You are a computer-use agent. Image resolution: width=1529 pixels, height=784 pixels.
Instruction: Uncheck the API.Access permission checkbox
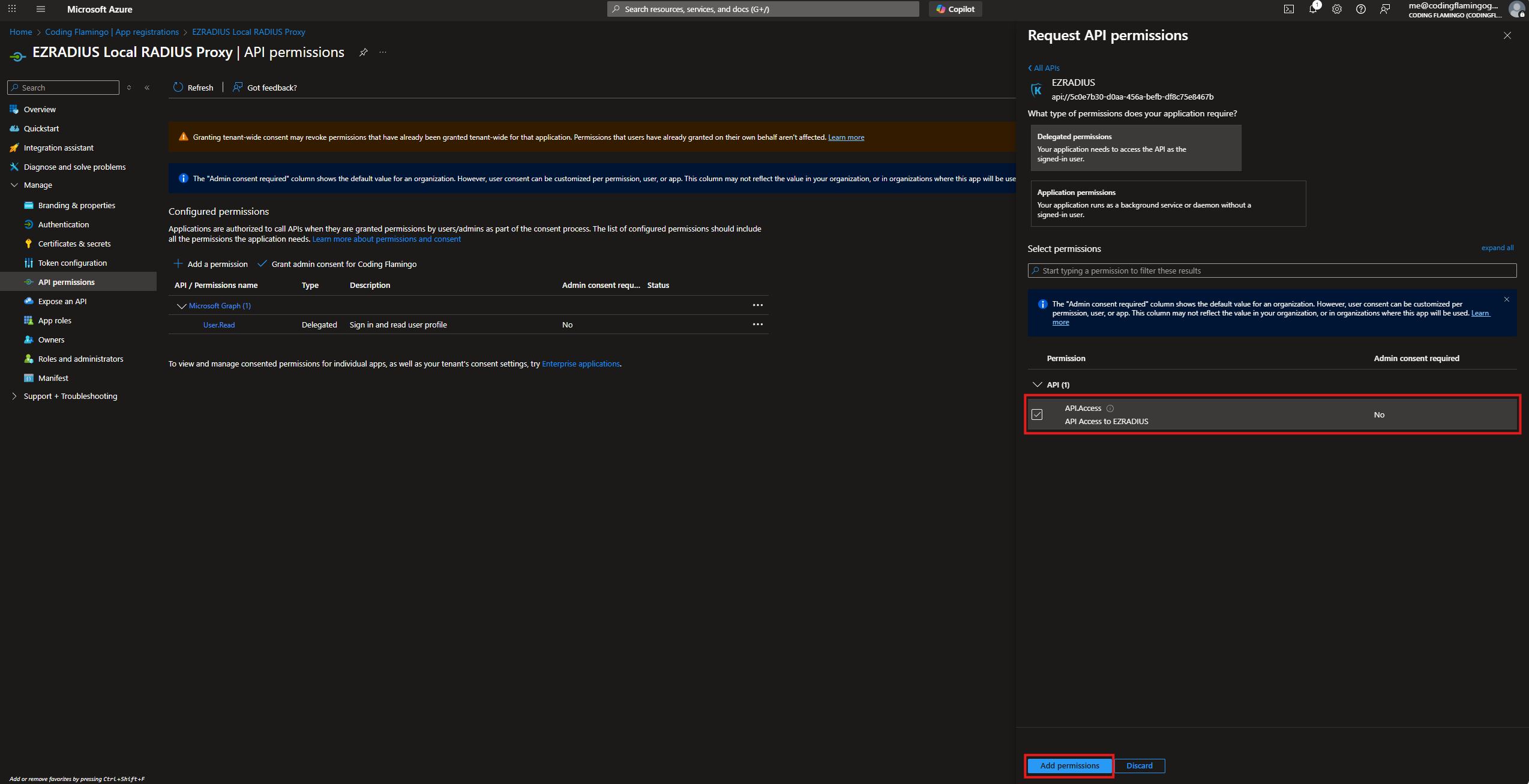point(1037,414)
